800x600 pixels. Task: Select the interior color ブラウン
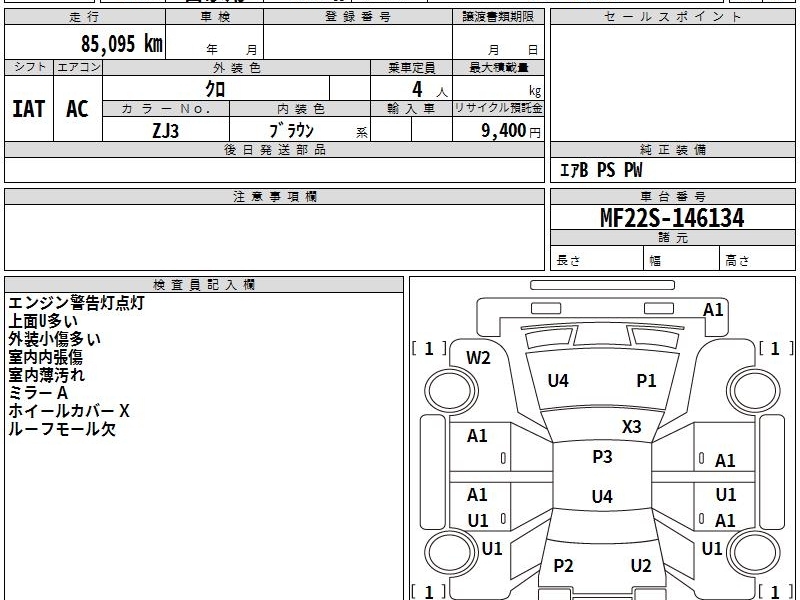pos(291,131)
